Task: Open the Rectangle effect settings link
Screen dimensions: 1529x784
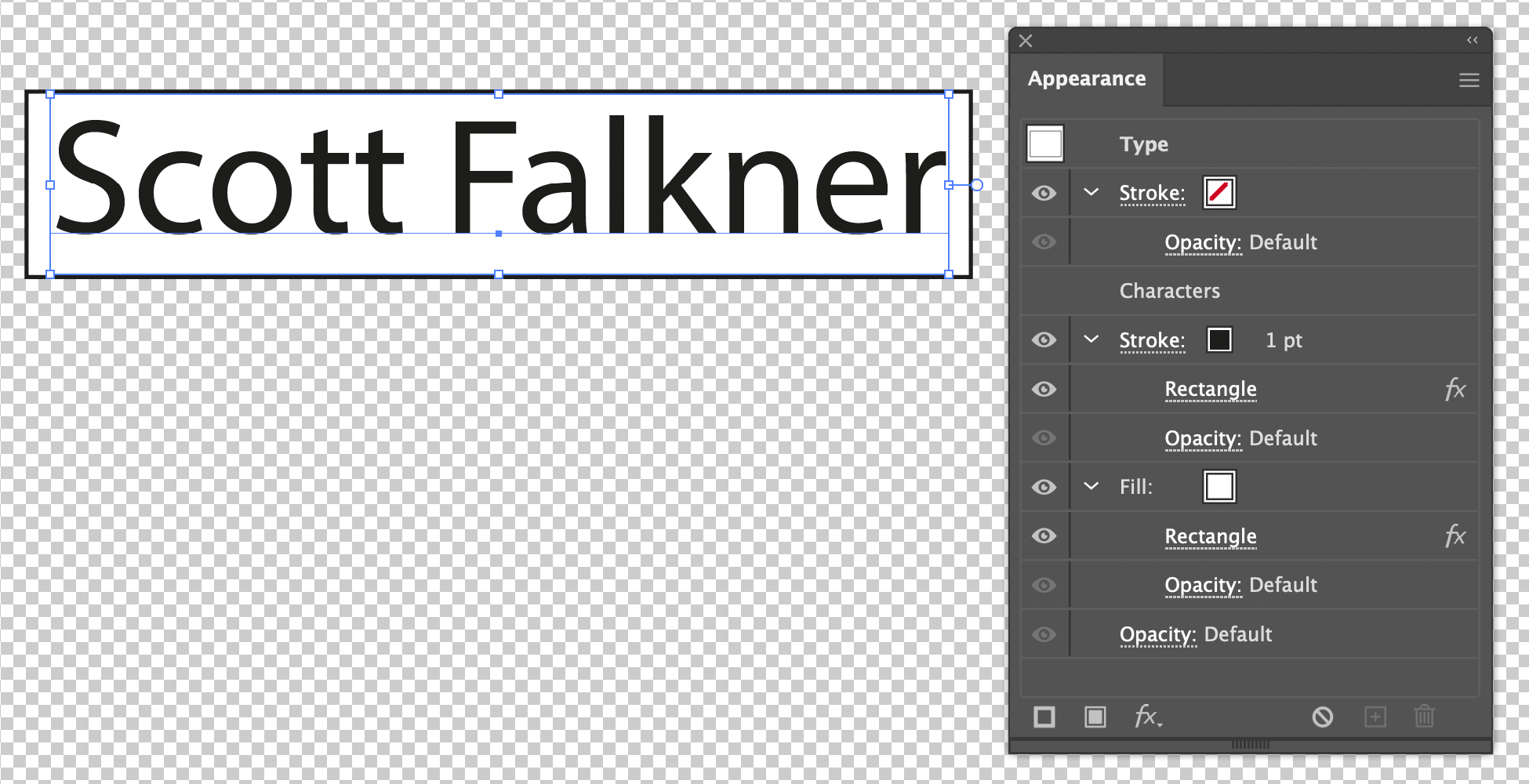Action: [1211, 388]
